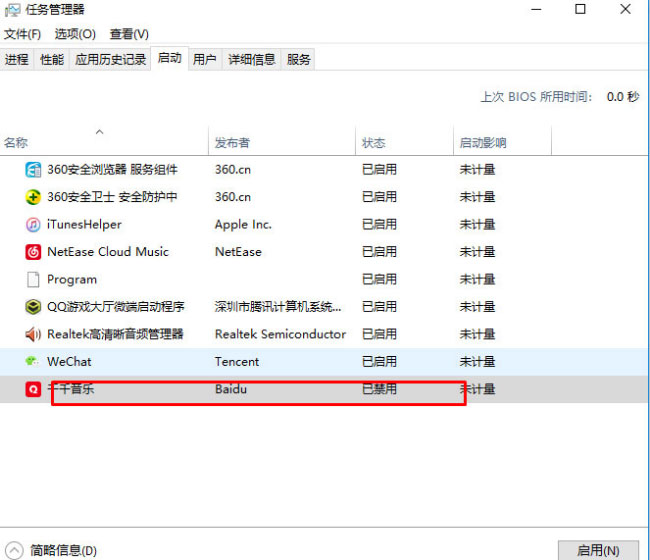650x560 pixels.
Task: Click the 启用(N) button
Action: 598,550
